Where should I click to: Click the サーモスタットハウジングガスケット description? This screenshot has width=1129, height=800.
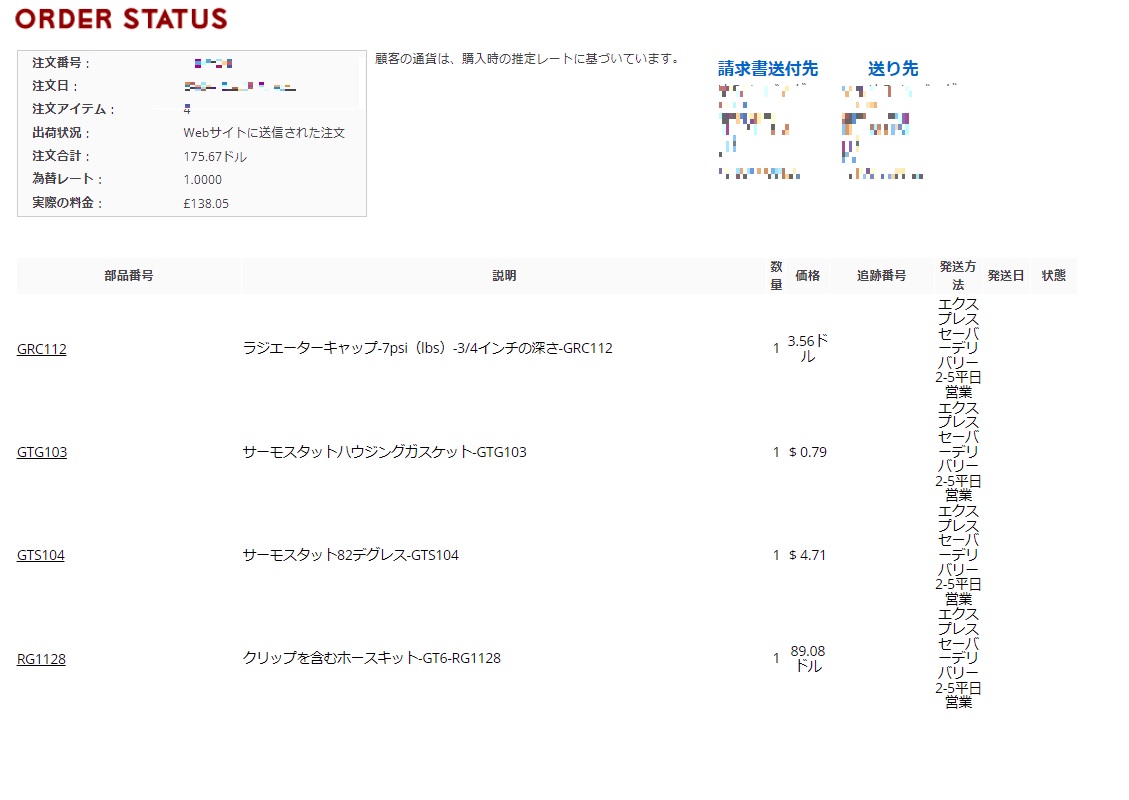(384, 452)
